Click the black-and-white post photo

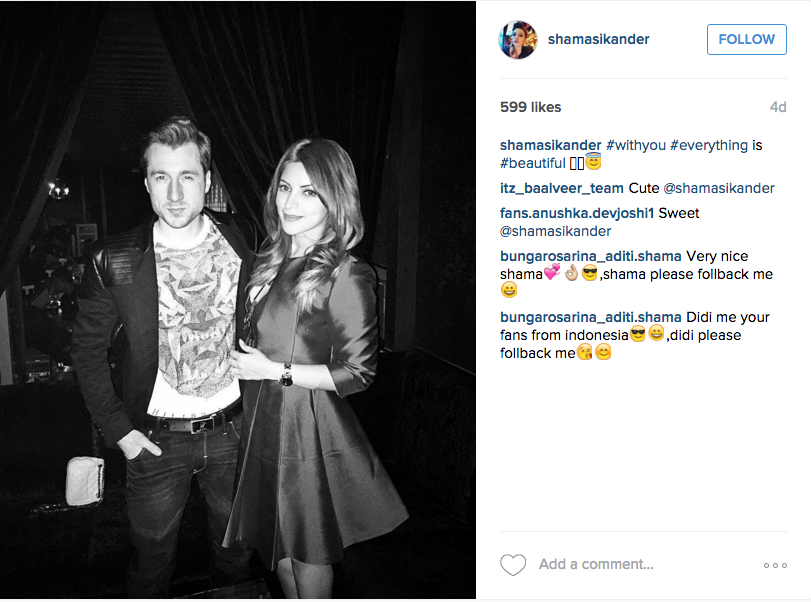pos(238,300)
